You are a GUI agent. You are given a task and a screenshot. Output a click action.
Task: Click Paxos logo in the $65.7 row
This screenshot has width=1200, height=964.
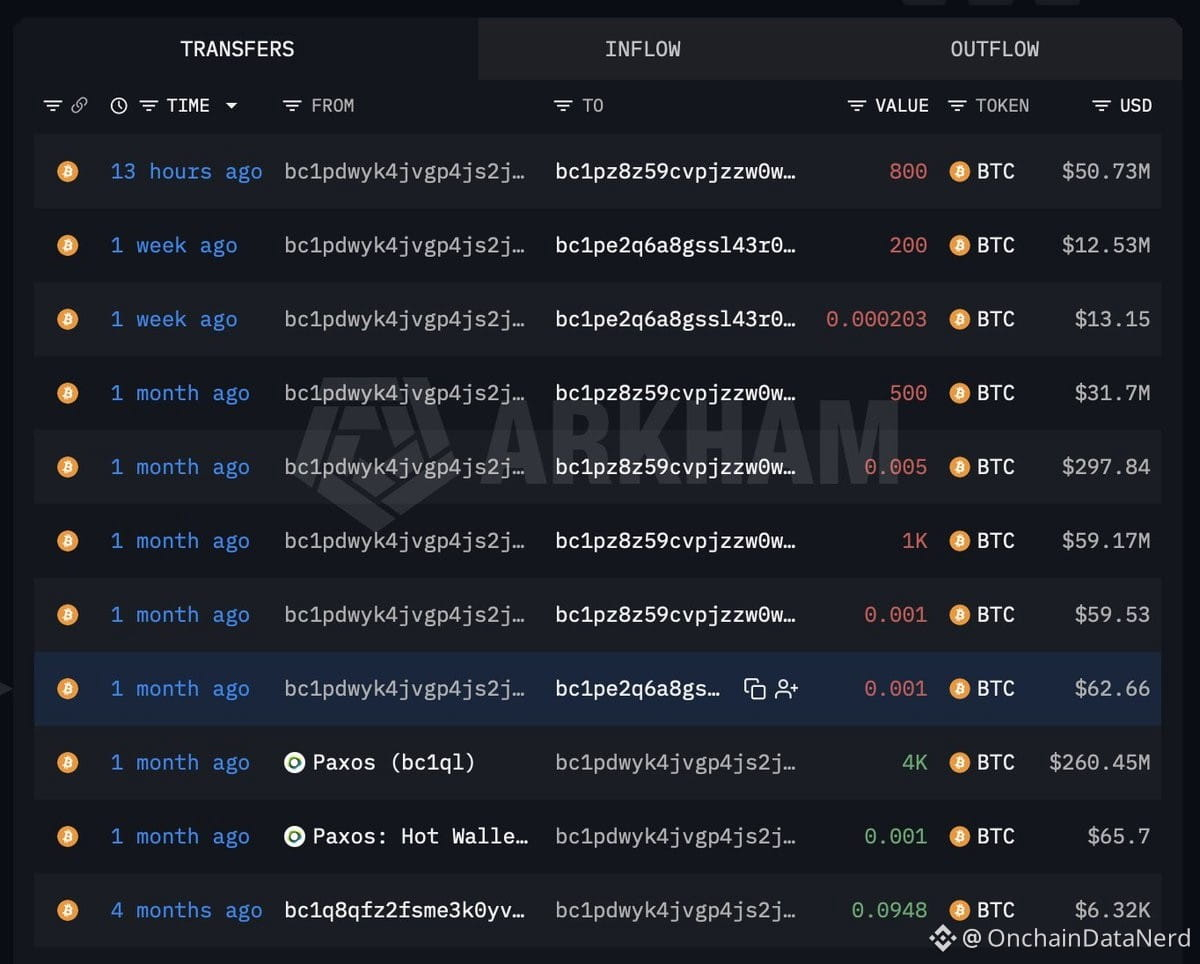click(x=294, y=837)
